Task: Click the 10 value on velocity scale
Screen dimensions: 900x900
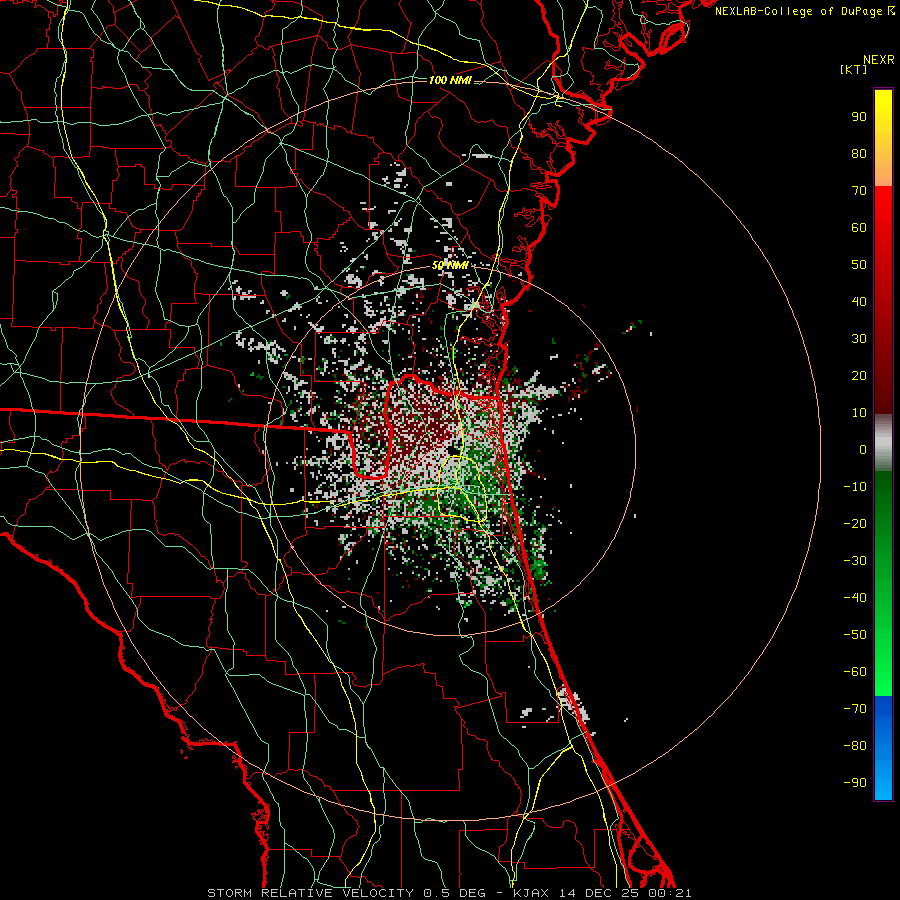Action: click(x=859, y=413)
